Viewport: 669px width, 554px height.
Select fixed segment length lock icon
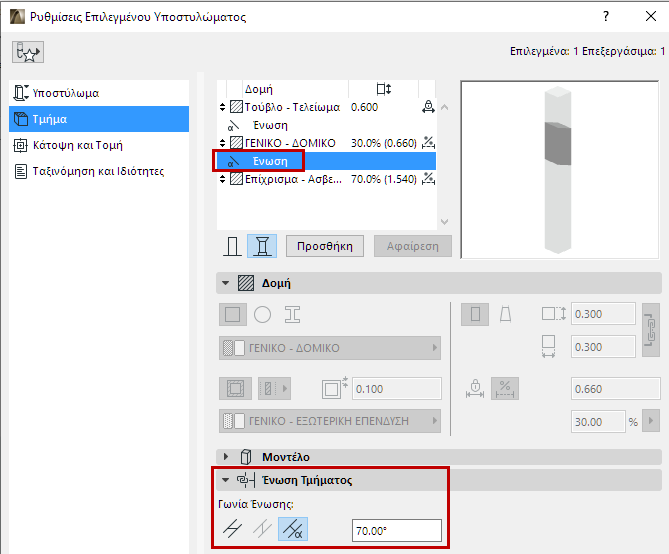click(475, 389)
